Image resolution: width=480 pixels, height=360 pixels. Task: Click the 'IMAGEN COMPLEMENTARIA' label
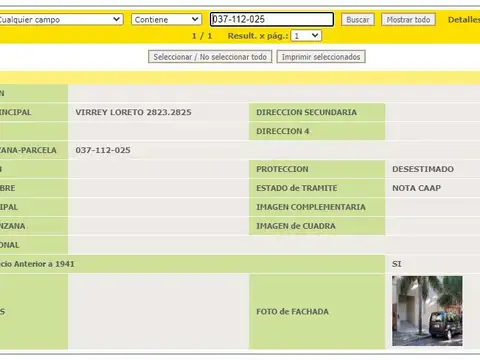[x=311, y=207]
